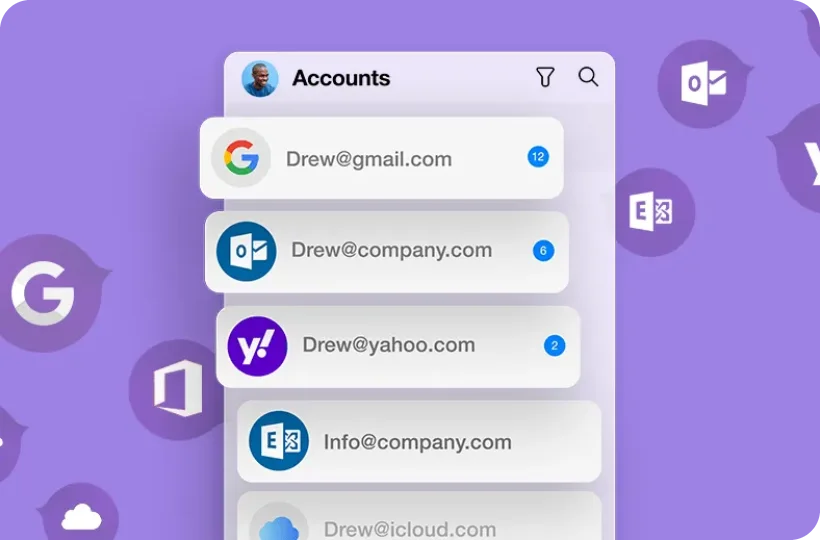Open the filter funnel icon in Accounts header
820x540 pixels.
545,77
